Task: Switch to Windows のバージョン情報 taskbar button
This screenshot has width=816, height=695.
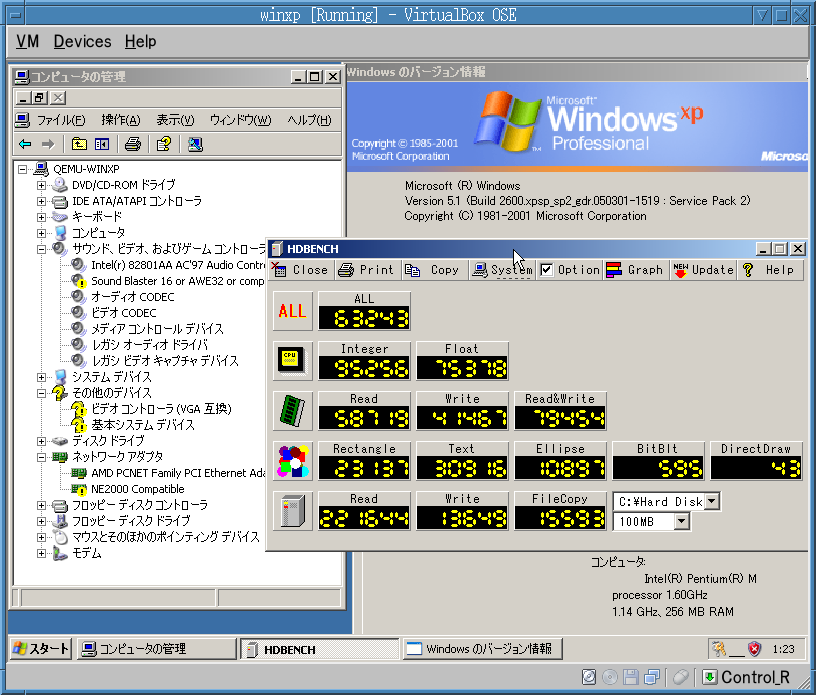Action: click(x=482, y=649)
